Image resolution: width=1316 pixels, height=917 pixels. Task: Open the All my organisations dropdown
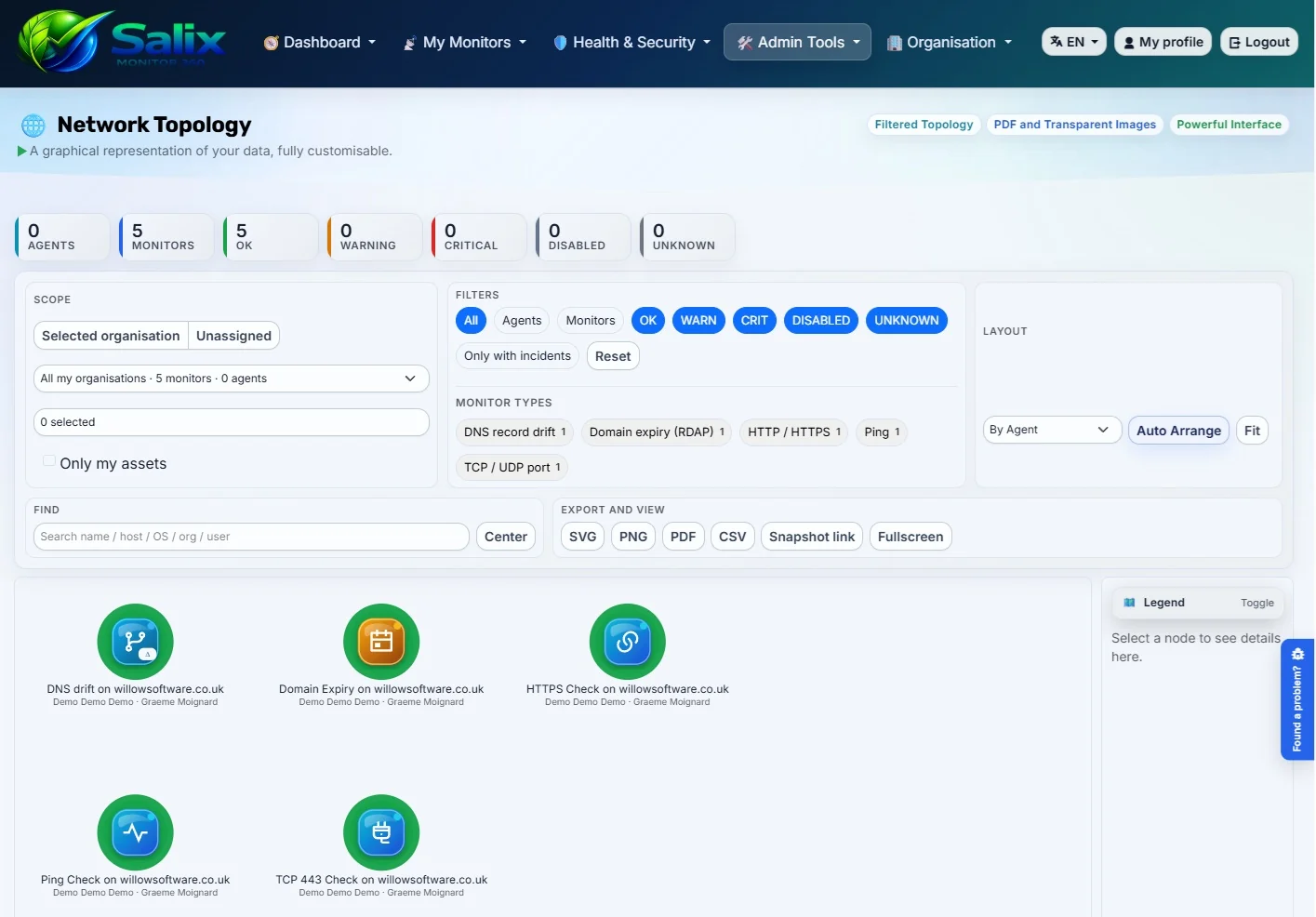point(232,379)
